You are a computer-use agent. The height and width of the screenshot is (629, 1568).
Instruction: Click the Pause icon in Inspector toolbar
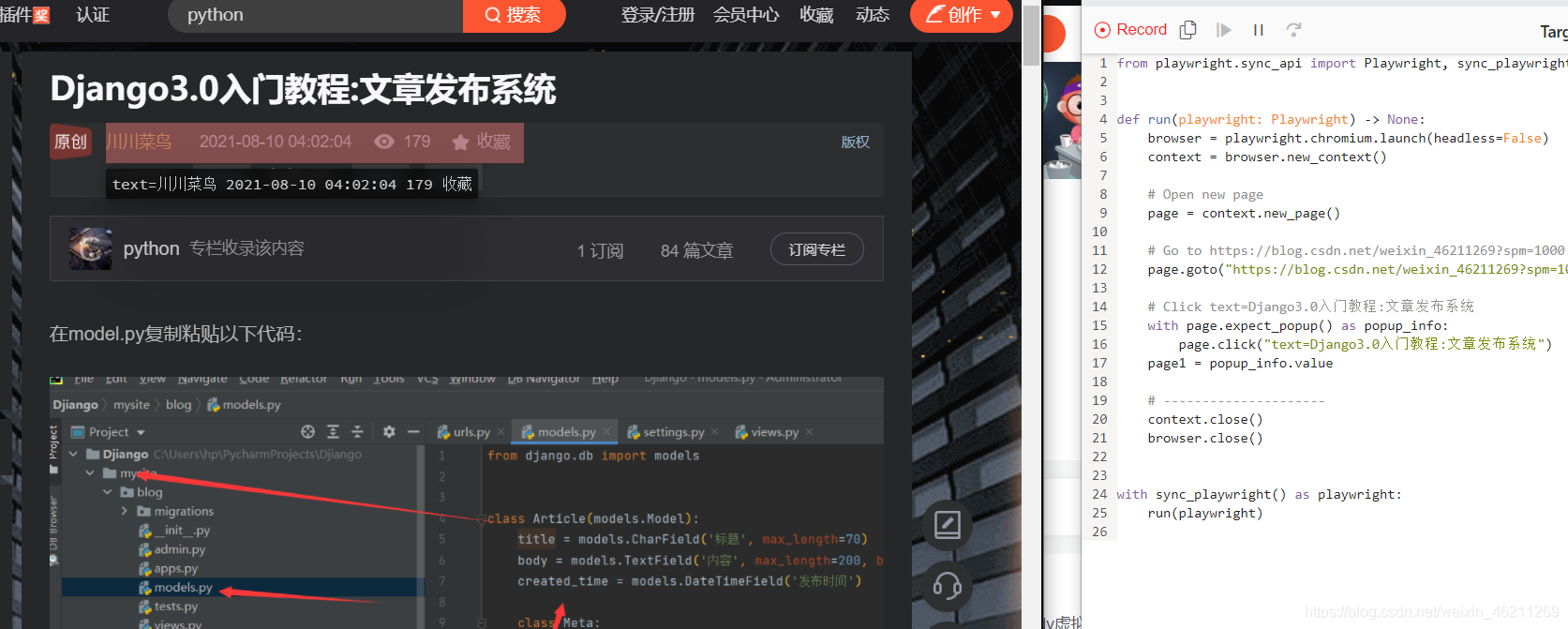(x=1259, y=30)
